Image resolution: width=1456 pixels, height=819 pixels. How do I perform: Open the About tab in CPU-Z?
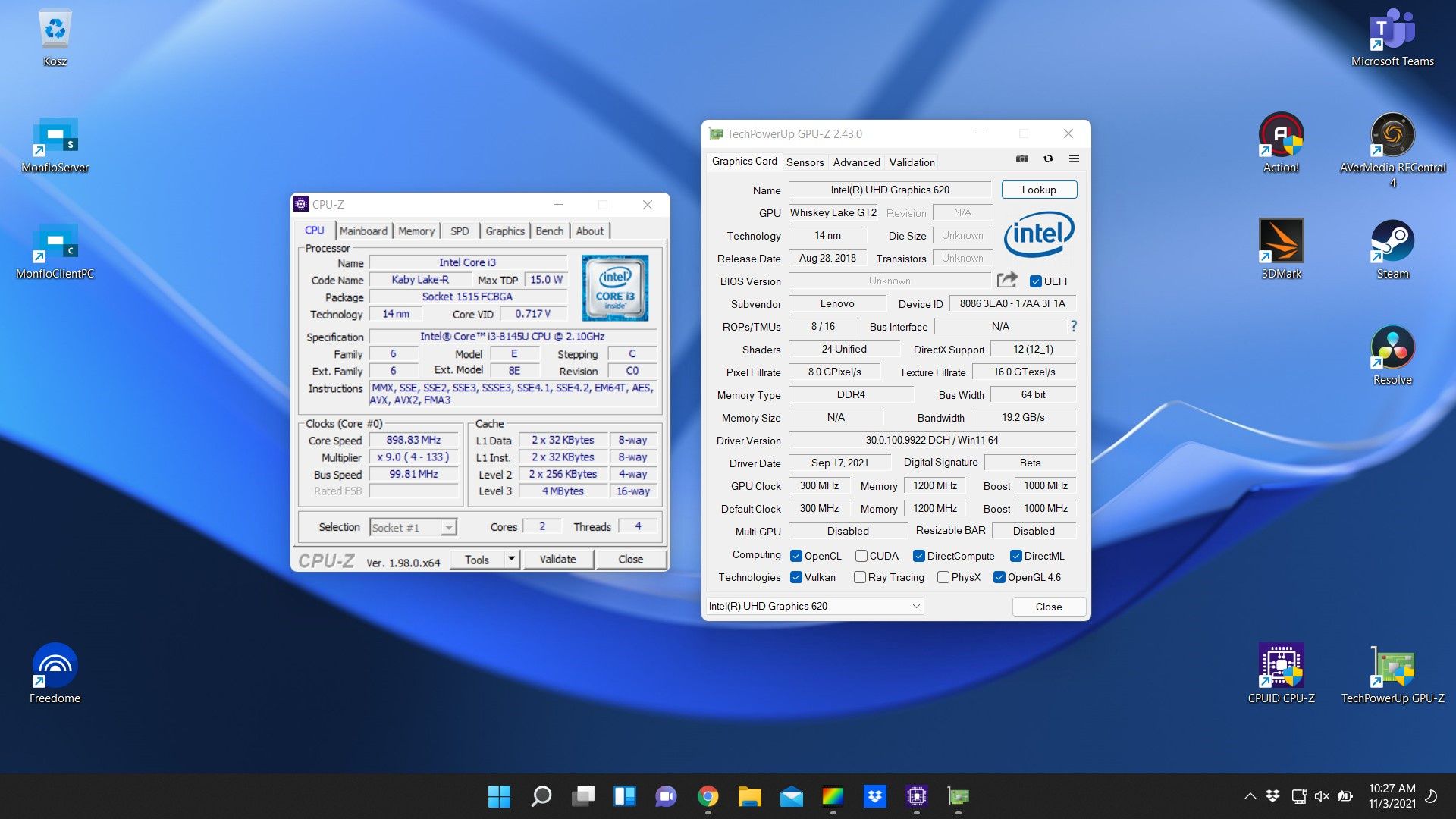590,231
